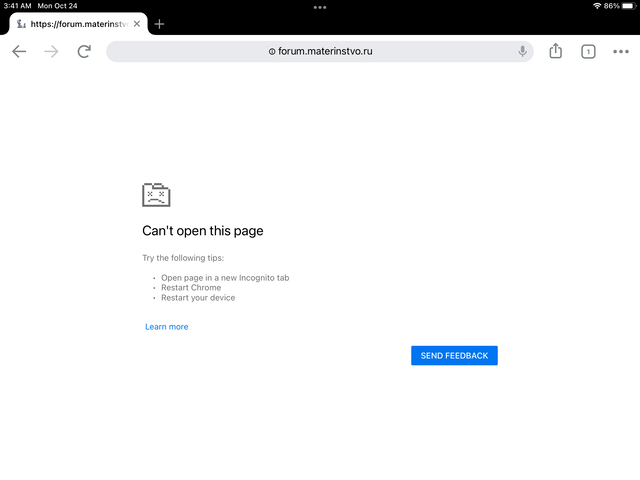The image size is (640, 480).
Task: Open the tab switcher showing 1 tab
Action: click(588, 51)
